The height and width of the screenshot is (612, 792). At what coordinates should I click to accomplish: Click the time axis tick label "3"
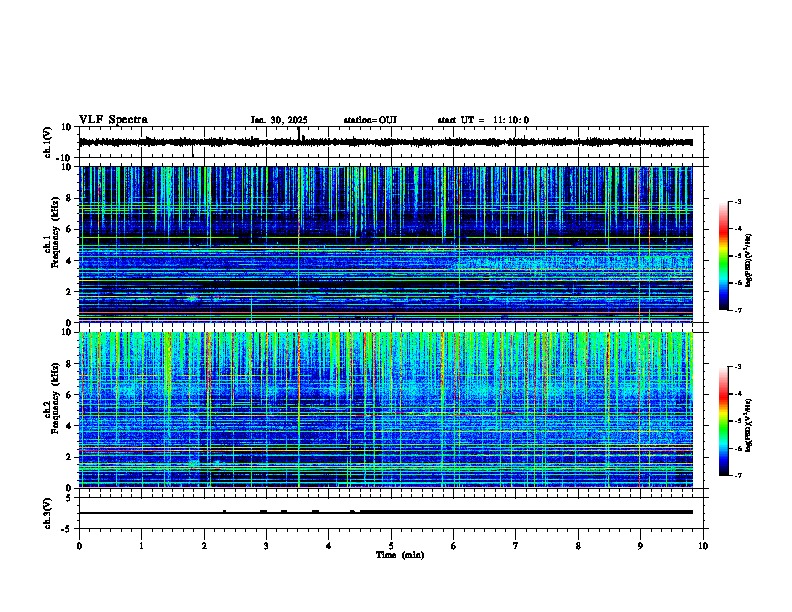(266, 546)
